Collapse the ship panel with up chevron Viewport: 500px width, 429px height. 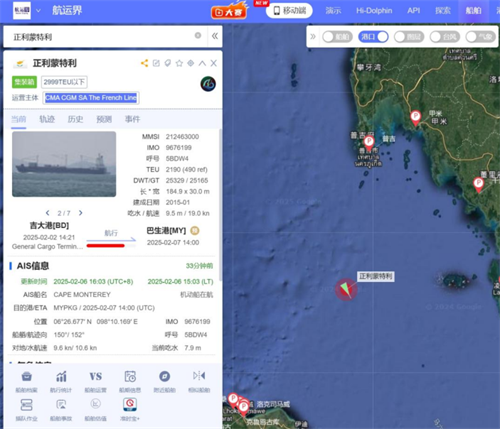click(202, 63)
